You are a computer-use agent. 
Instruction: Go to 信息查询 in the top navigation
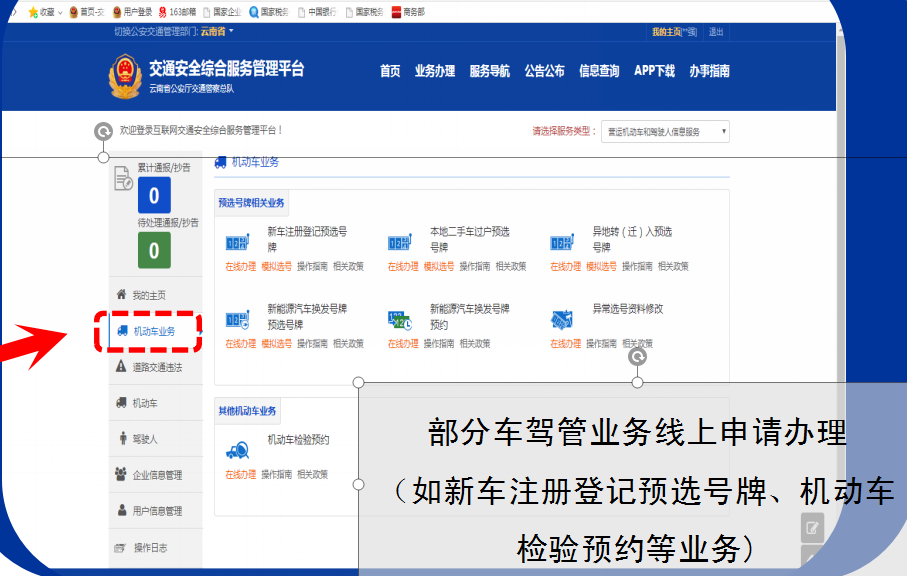coord(599,71)
